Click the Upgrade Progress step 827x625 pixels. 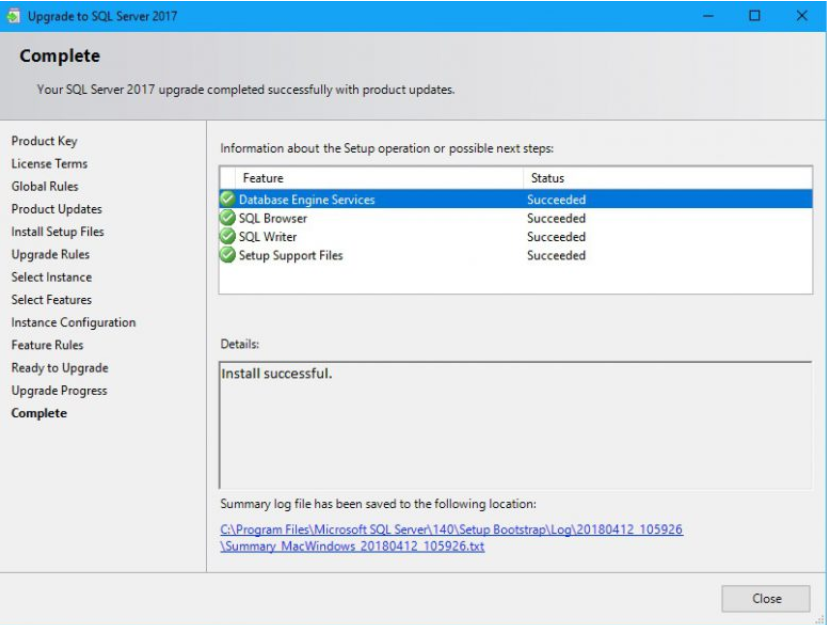[x=59, y=390]
